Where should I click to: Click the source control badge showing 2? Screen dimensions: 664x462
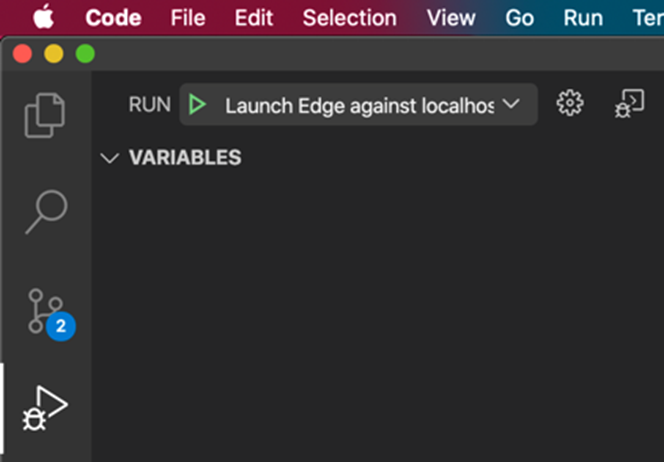[60, 325]
